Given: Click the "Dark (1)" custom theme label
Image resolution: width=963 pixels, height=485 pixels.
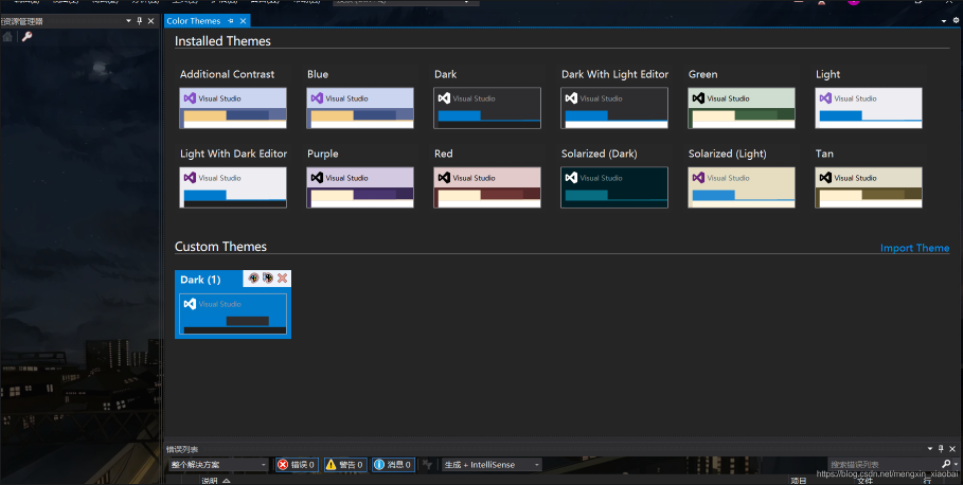Looking at the screenshot, I should 200,279.
